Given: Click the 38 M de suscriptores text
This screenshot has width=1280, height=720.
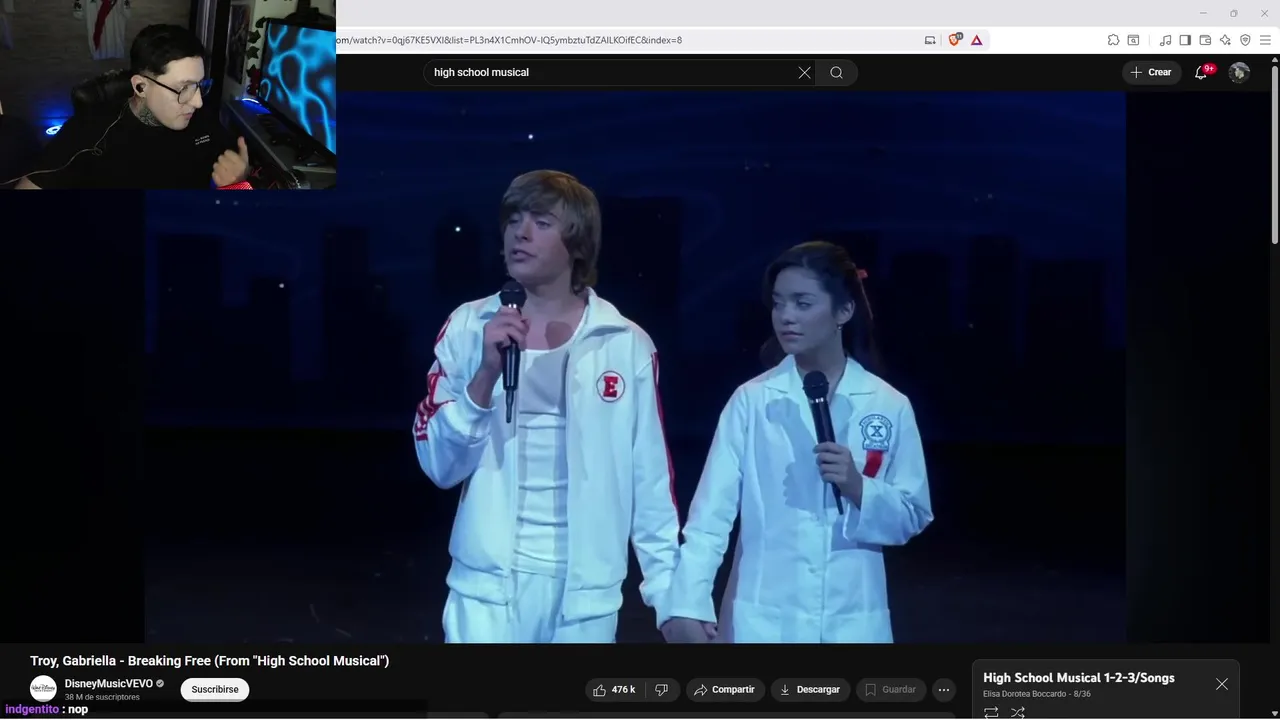Looking at the screenshot, I should pos(102,697).
